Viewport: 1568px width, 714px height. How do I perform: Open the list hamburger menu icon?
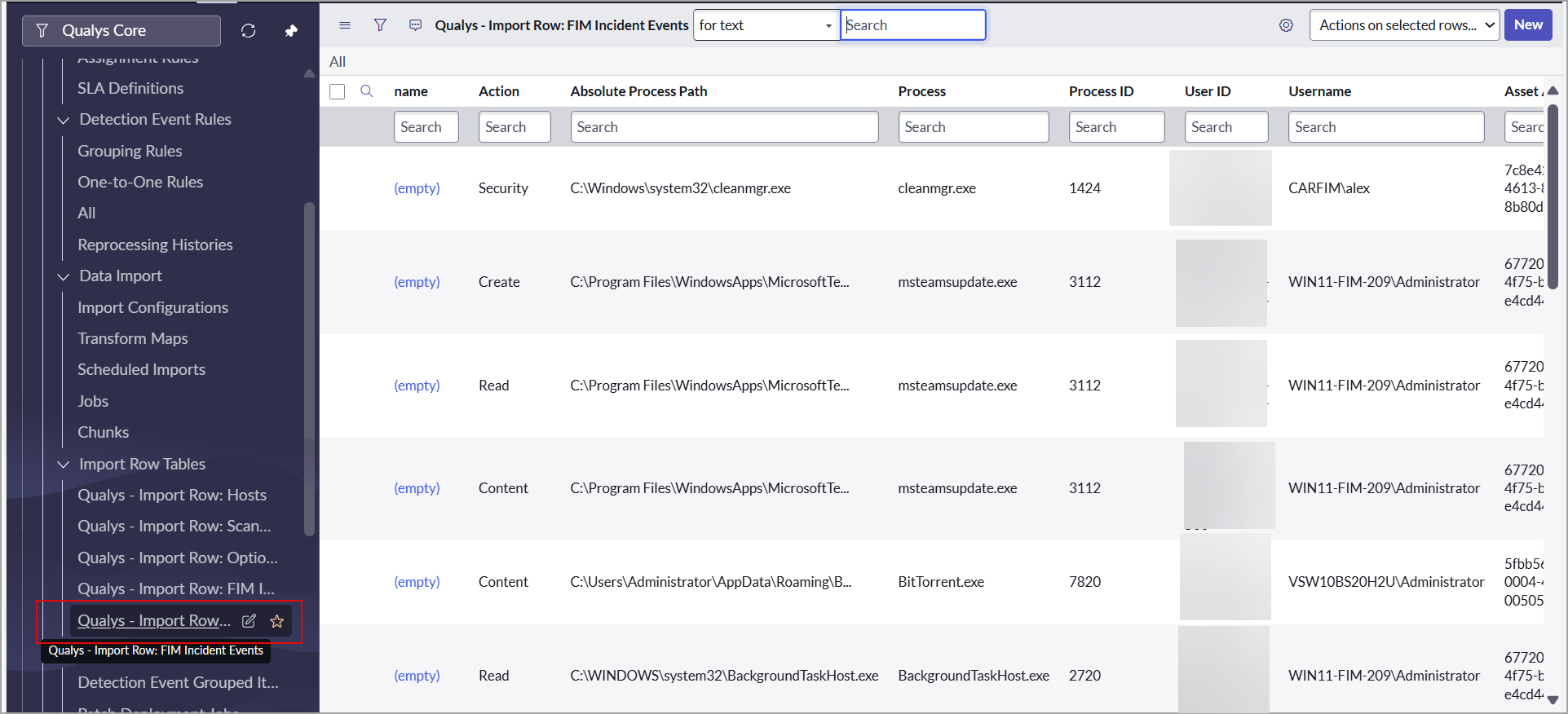(x=345, y=25)
